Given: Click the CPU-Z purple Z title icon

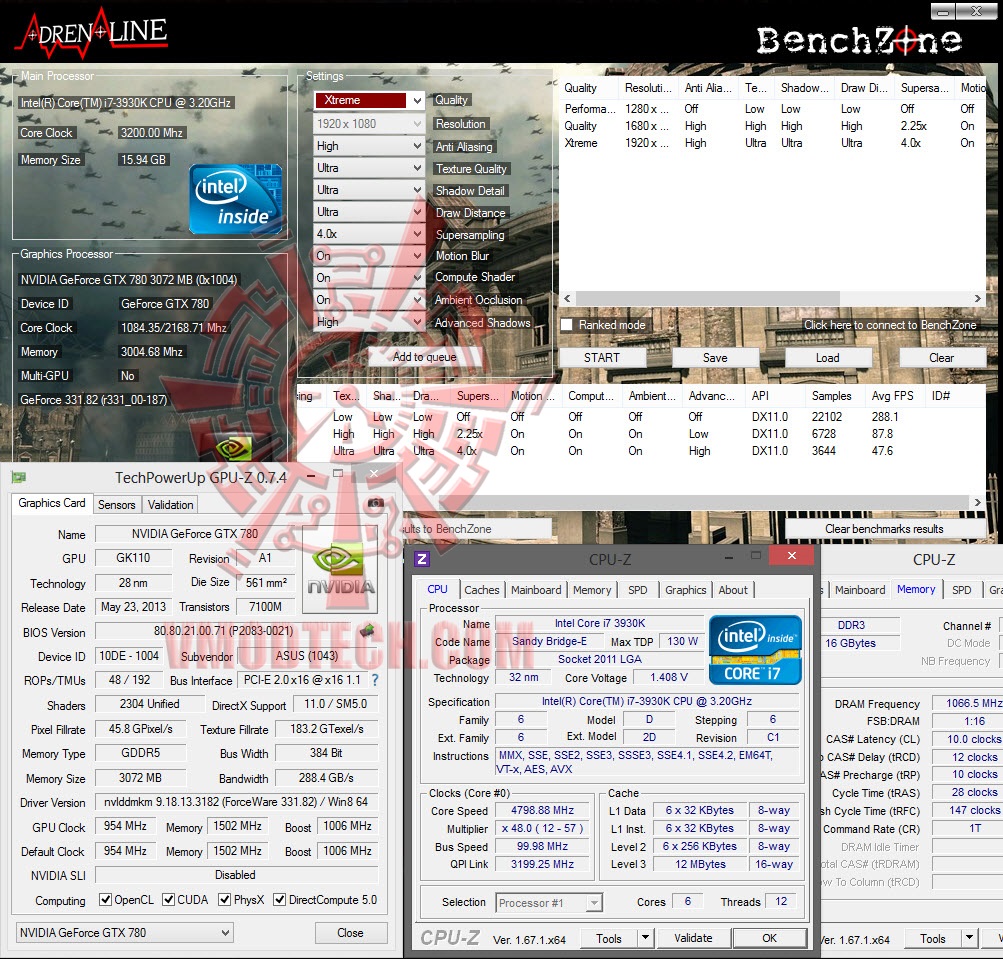Looking at the screenshot, I should (422, 559).
